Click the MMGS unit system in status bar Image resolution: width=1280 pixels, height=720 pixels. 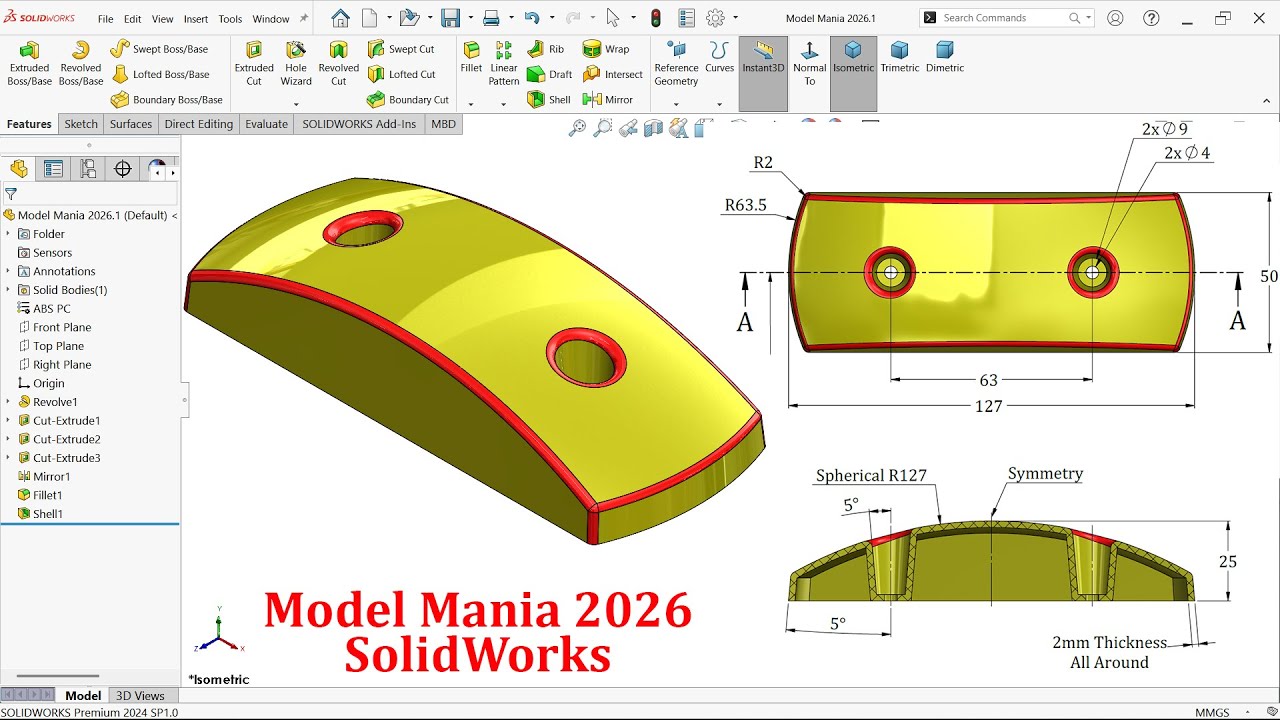coord(1212,713)
